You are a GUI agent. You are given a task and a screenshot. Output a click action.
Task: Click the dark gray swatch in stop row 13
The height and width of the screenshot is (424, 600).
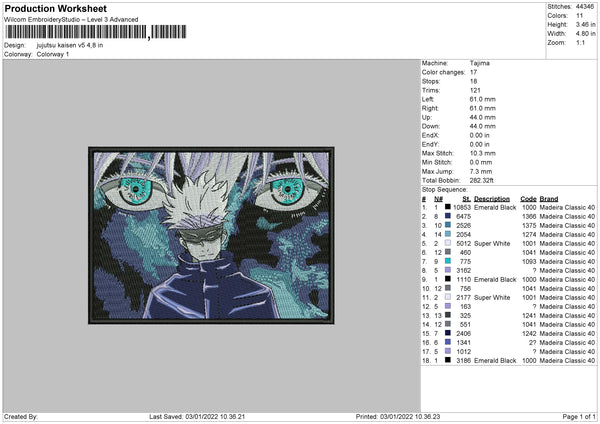click(x=448, y=315)
